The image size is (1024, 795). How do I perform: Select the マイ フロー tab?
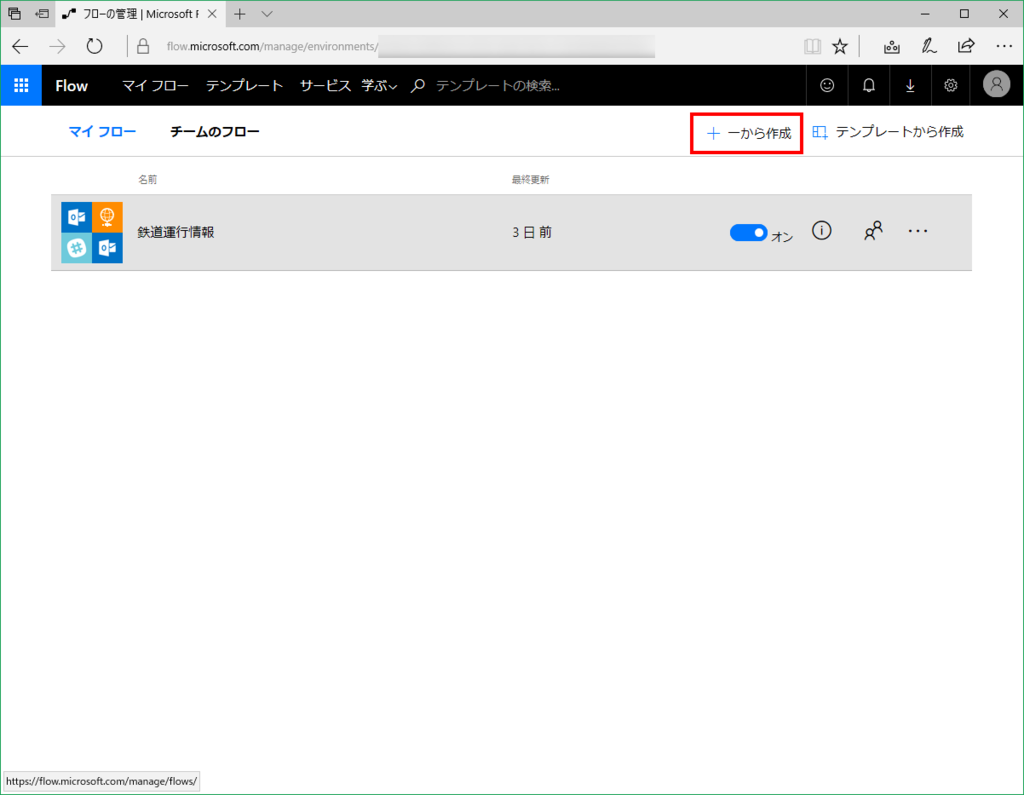[x=103, y=132]
